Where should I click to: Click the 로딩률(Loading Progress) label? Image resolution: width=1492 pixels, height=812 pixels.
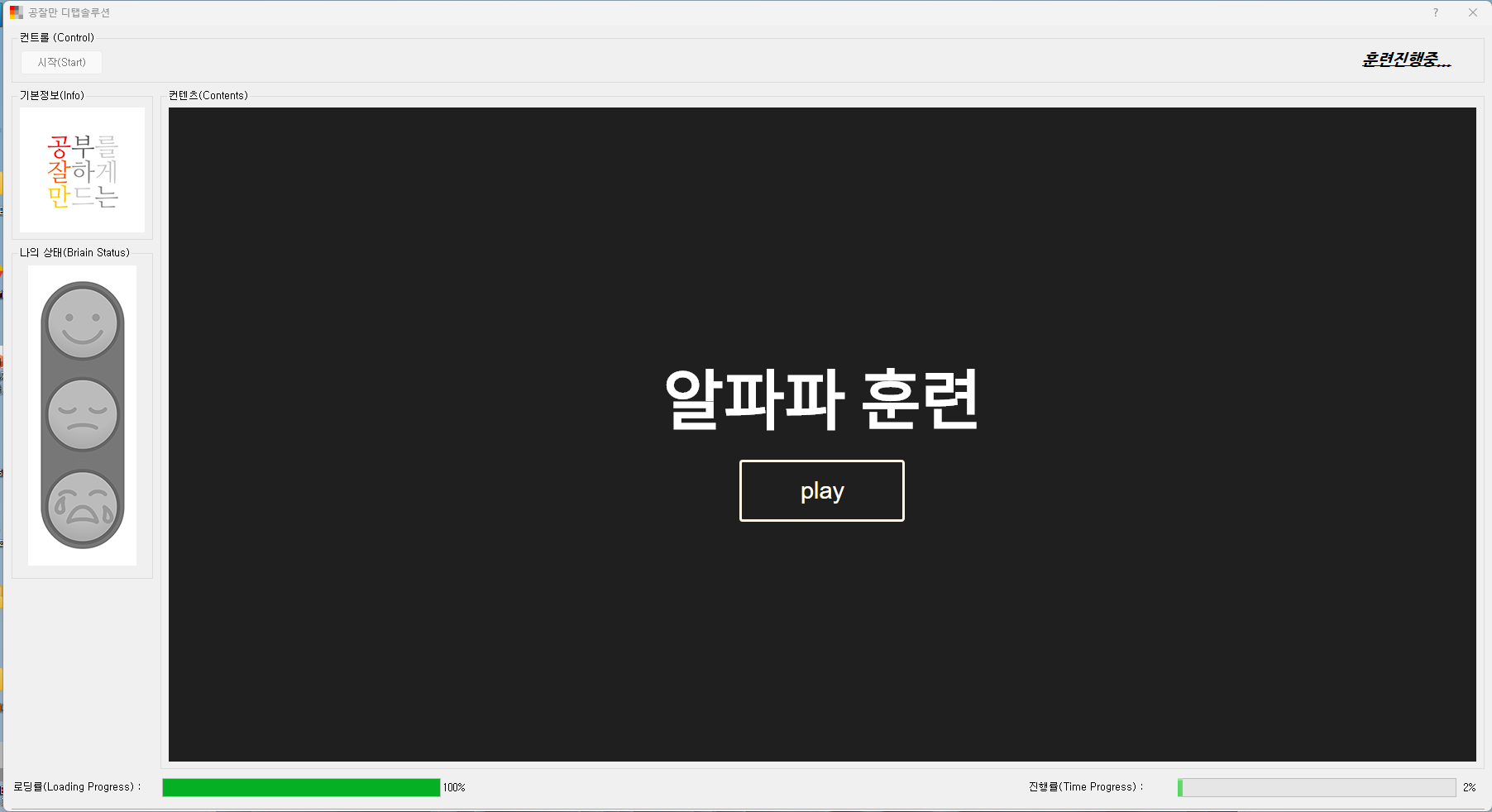[x=77, y=787]
